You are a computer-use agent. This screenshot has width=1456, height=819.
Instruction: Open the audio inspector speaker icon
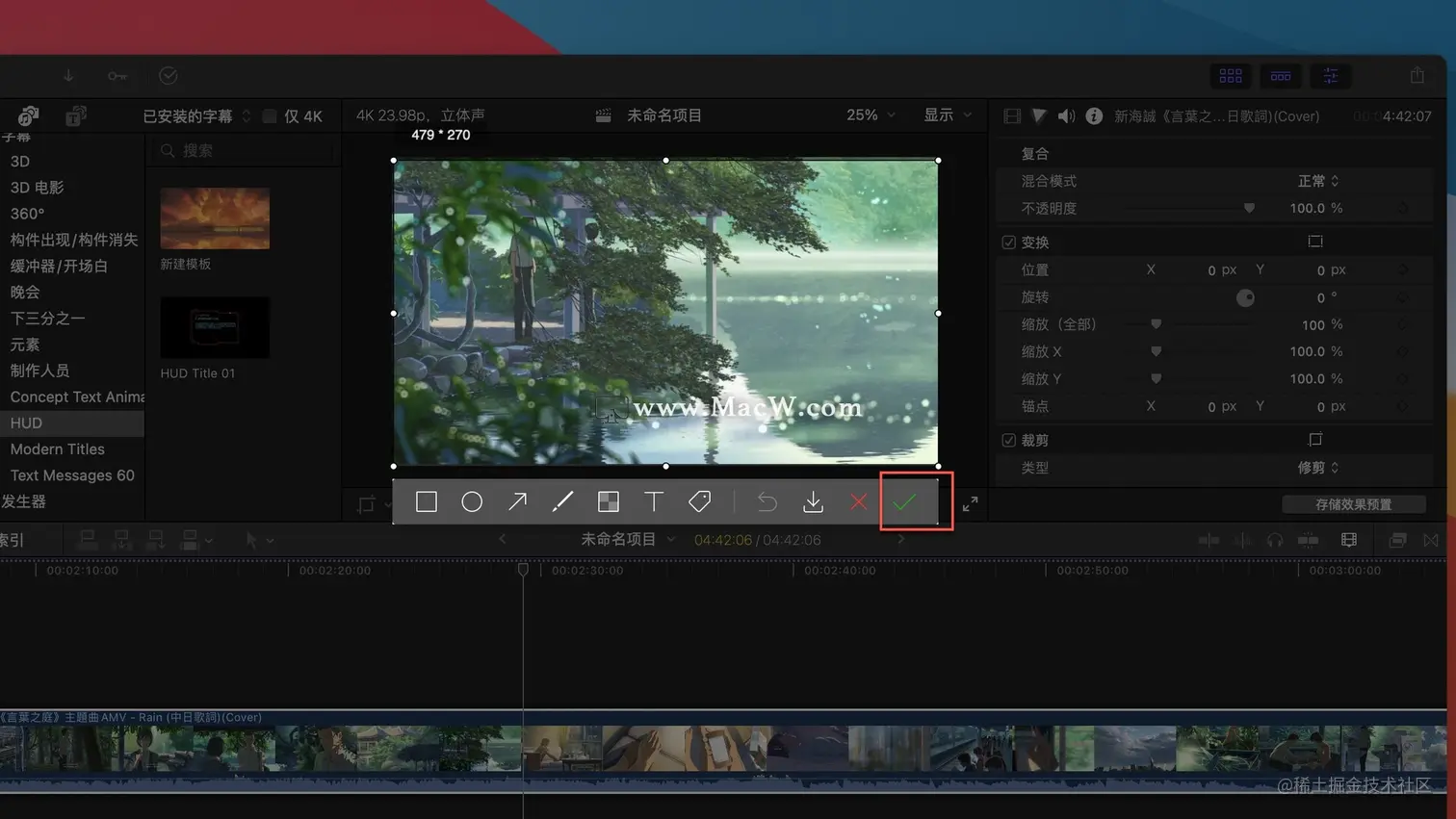click(x=1066, y=116)
